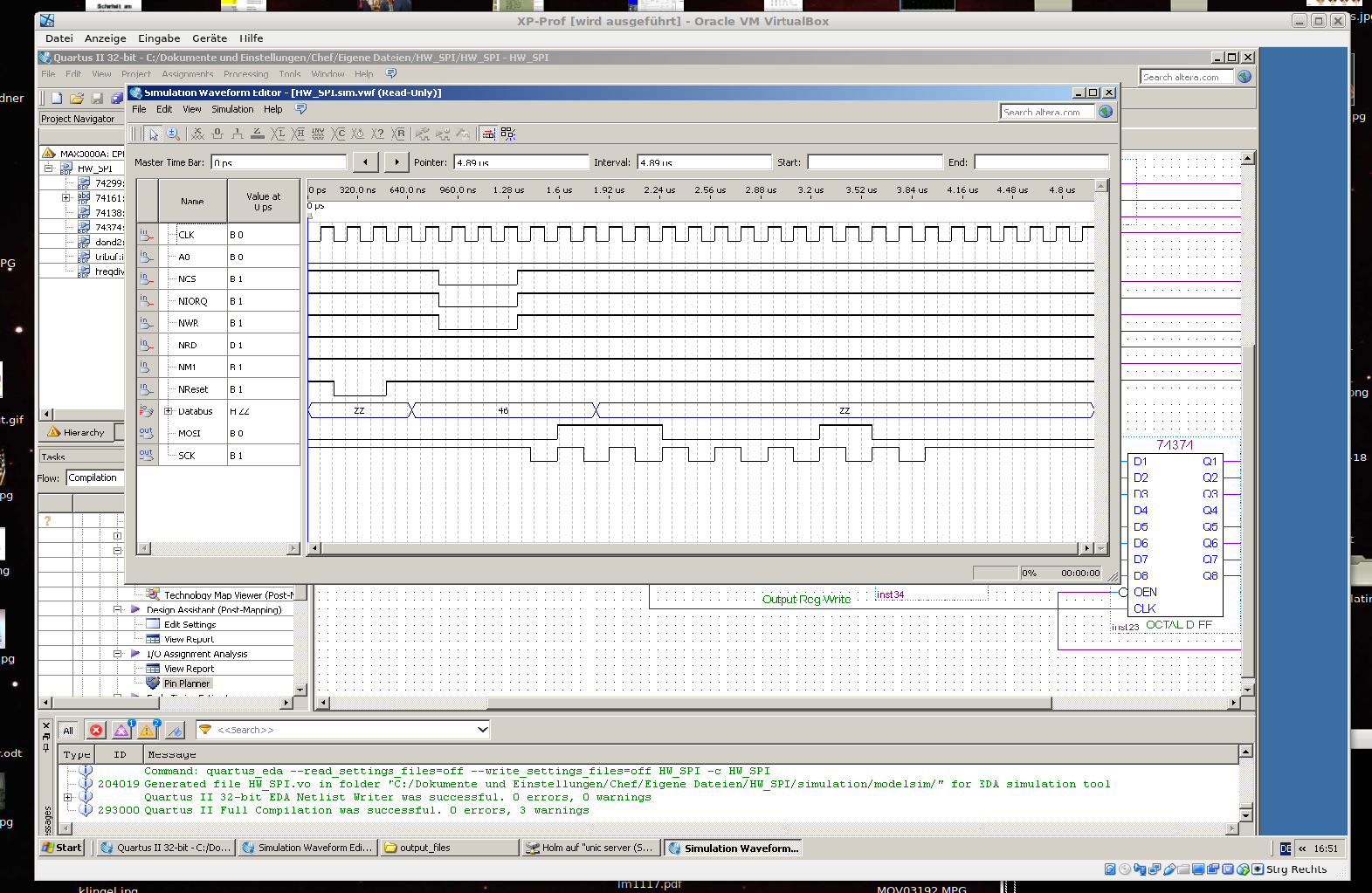Collapse HW_SPI node in Project Navigator
Screen dimensions: 1372x893
pos(49,168)
